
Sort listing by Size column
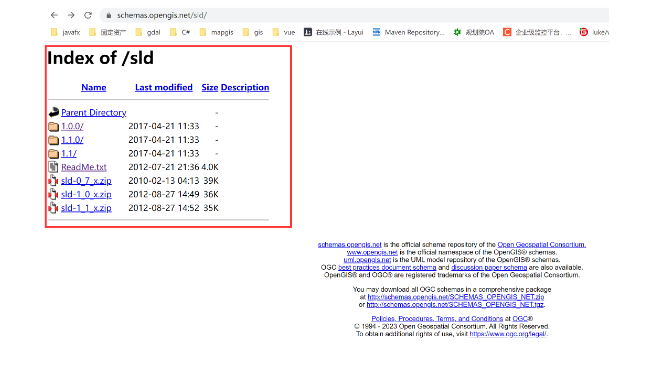(210, 87)
